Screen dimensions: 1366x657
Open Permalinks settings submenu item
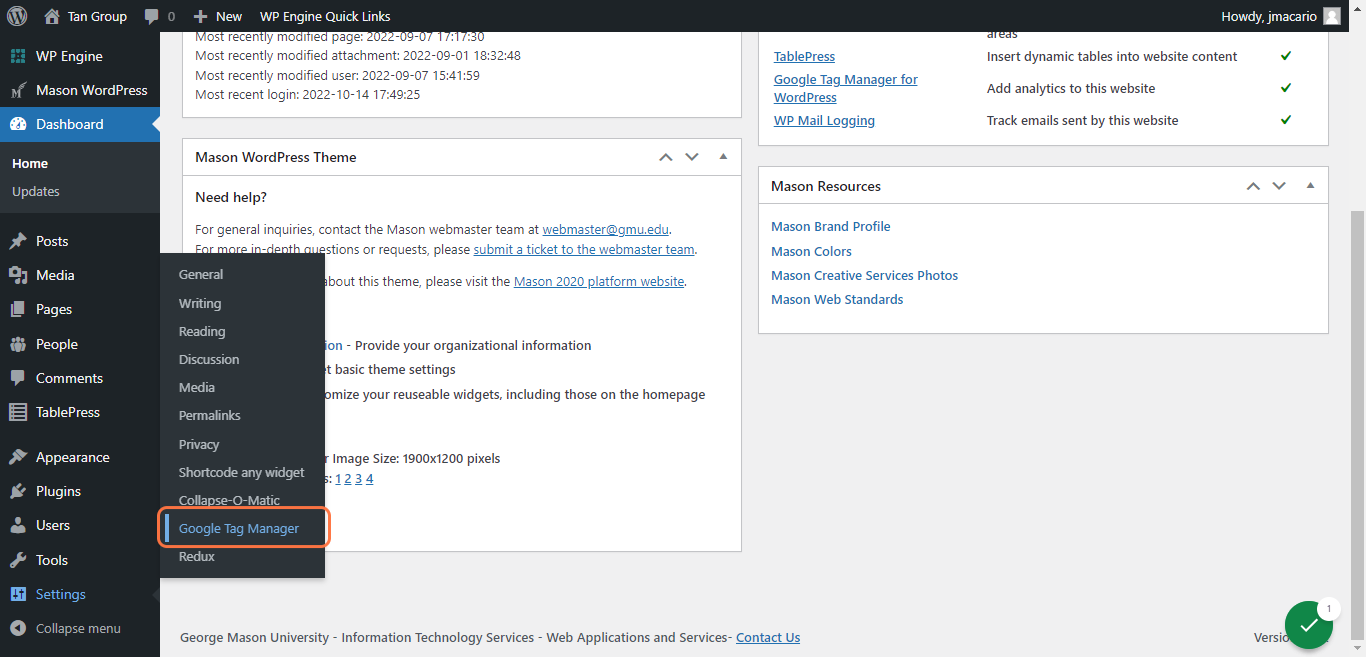point(210,415)
